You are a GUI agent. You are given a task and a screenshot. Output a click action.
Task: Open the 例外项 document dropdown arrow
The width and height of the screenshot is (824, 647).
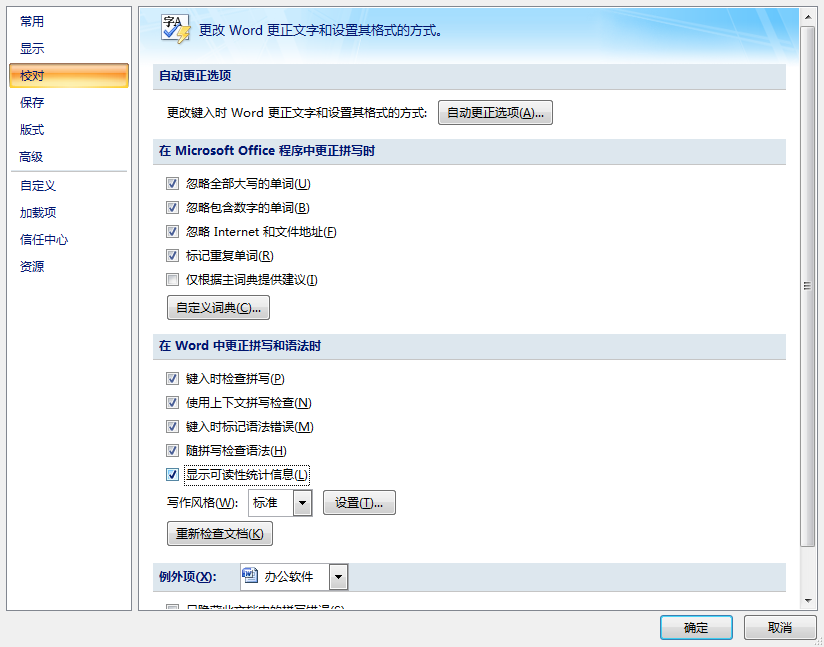338,577
